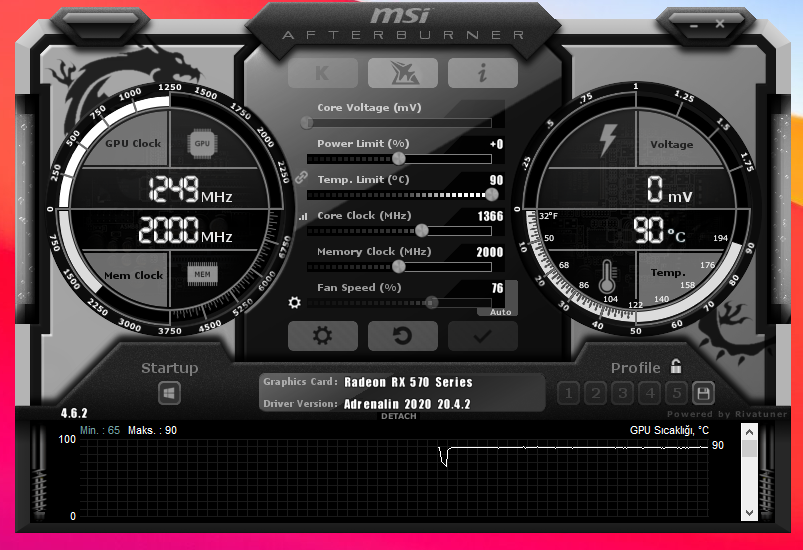Click driver version Adrenalin 2020 20.4.2
The image size is (803, 550).
click(407, 404)
